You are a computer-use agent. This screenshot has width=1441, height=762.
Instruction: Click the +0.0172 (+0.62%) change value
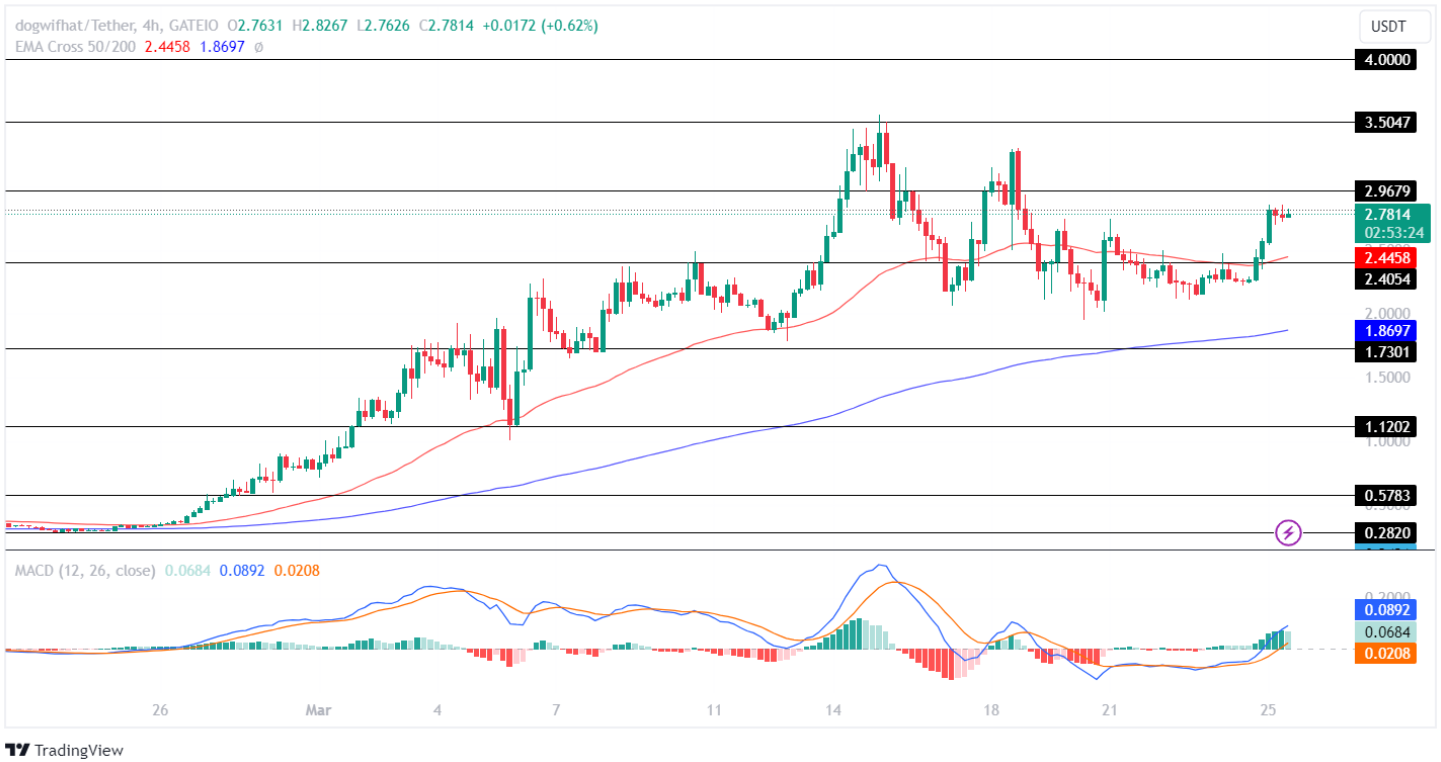click(541, 28)
